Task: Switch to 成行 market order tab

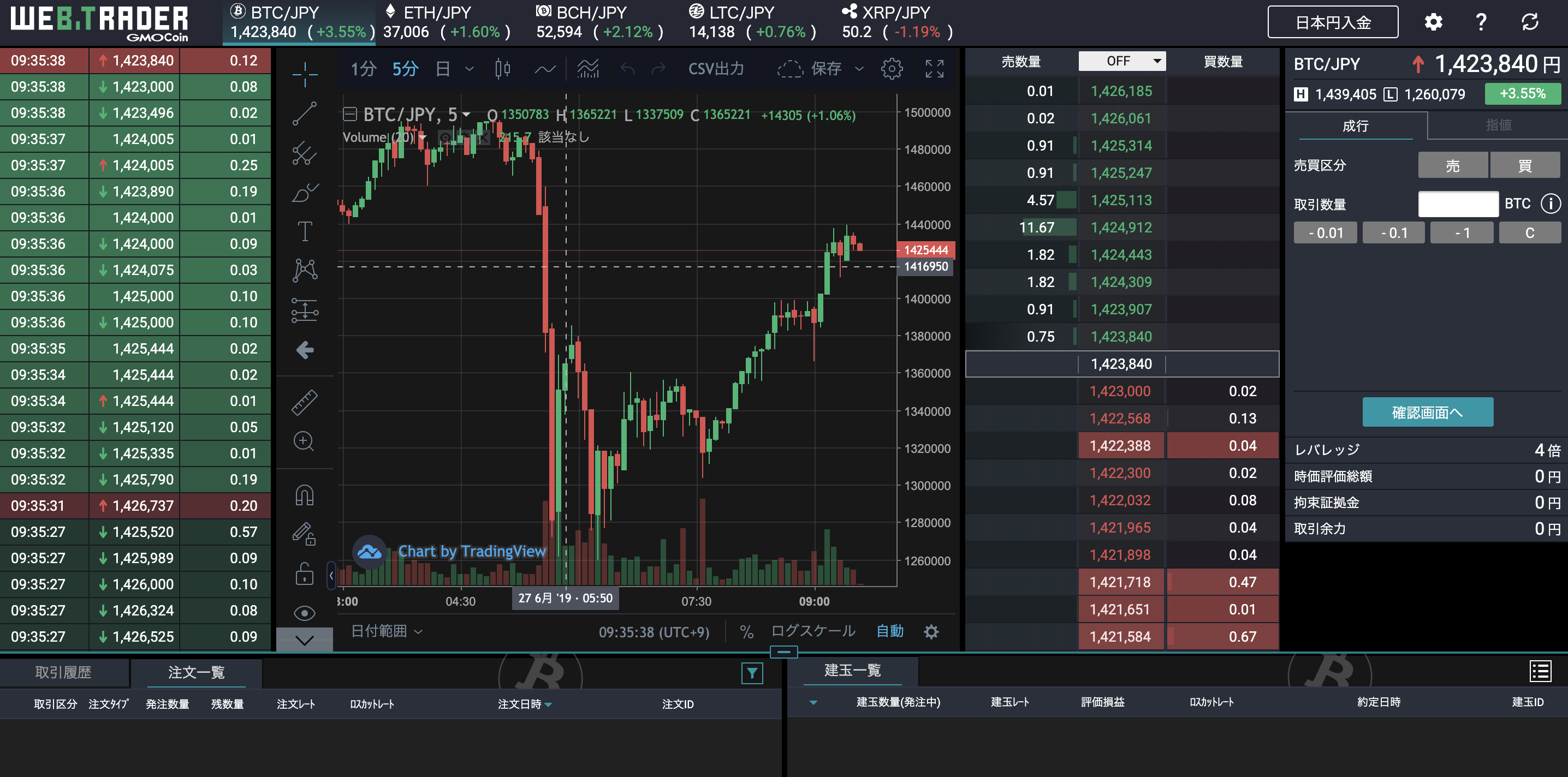Action: (1355, 125)
